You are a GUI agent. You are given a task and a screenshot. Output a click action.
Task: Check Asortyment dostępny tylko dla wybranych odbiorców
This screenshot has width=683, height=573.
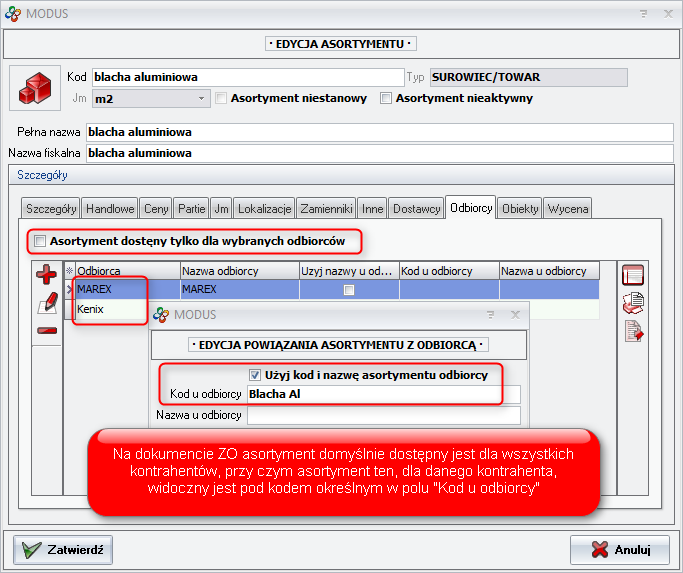(40, 241)
